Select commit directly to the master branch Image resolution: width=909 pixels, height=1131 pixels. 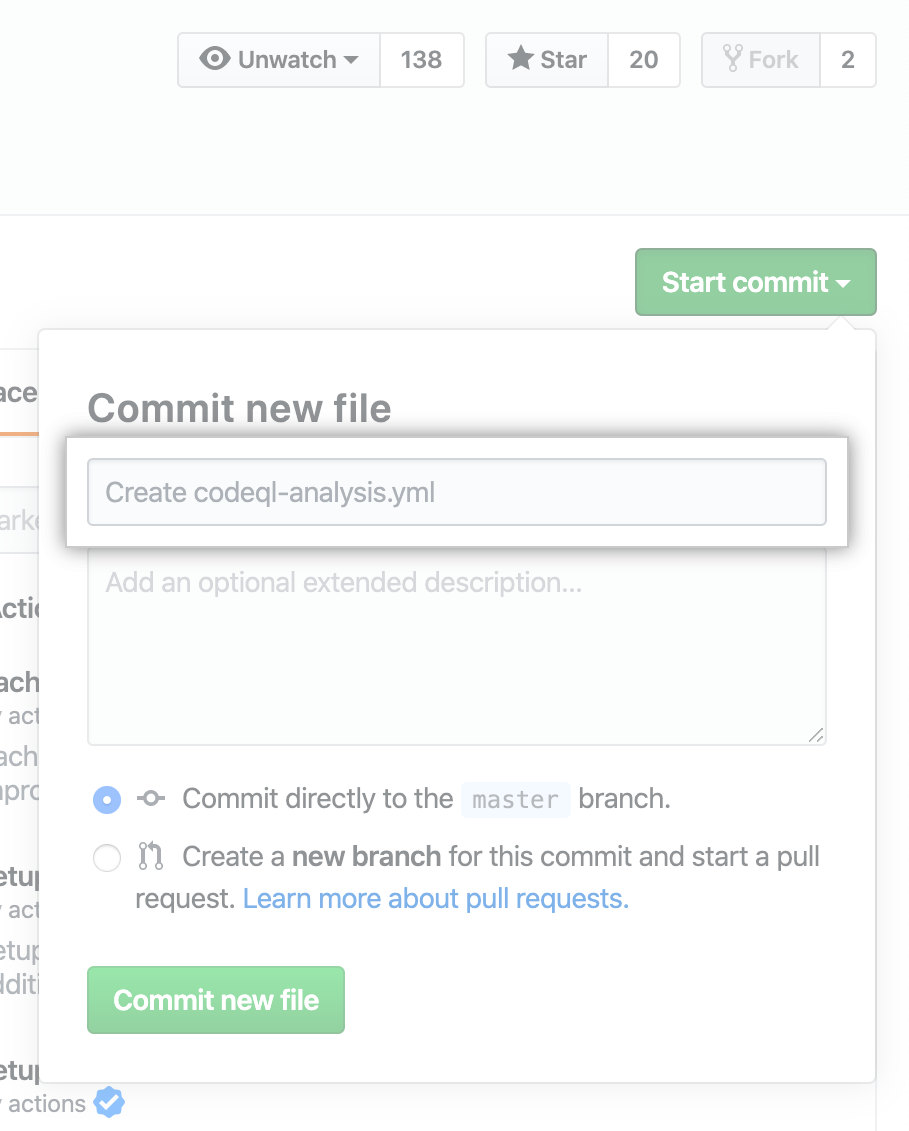point(106,800)
